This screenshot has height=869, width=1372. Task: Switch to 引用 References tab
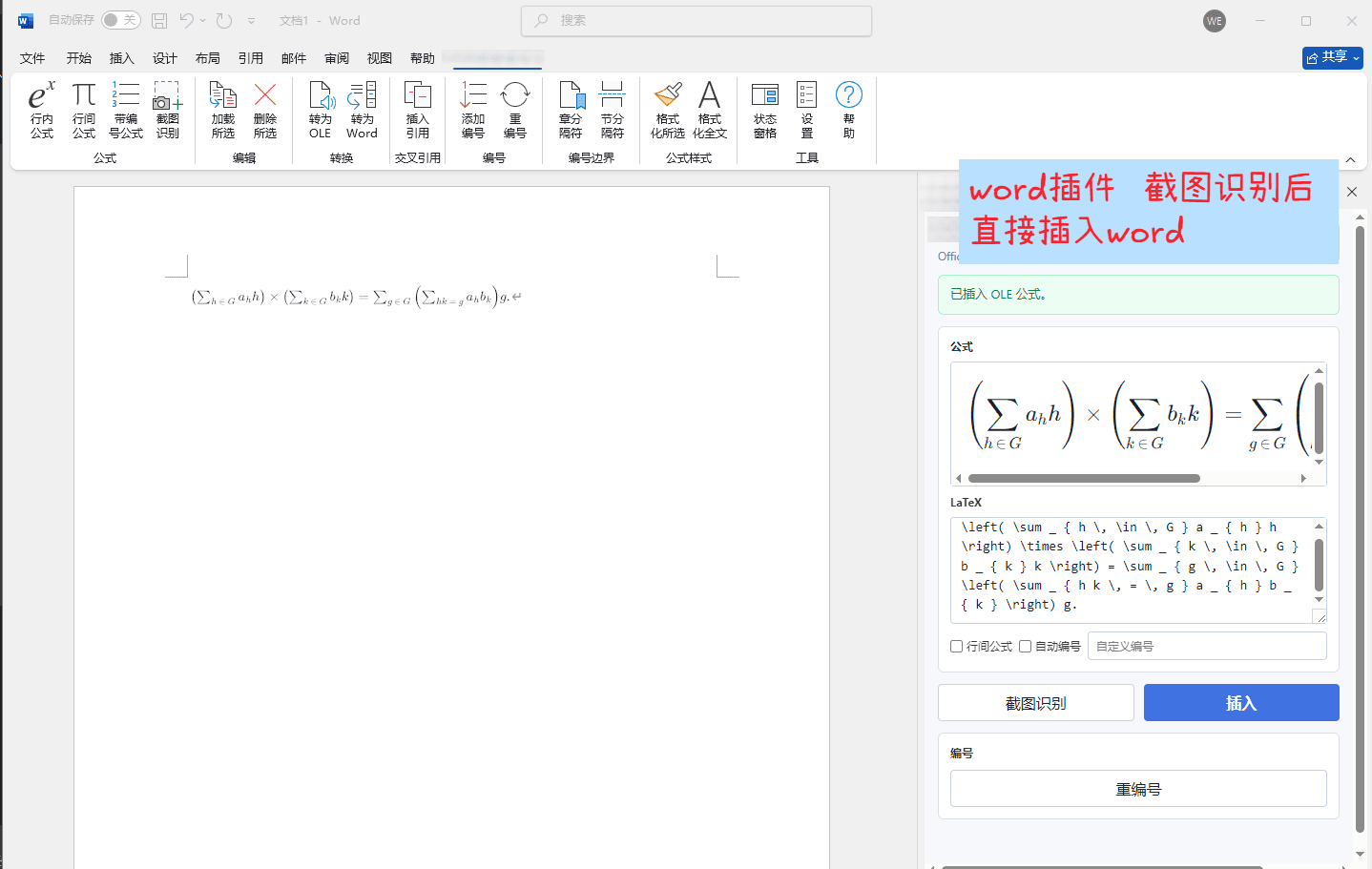[x=251, y=58]
